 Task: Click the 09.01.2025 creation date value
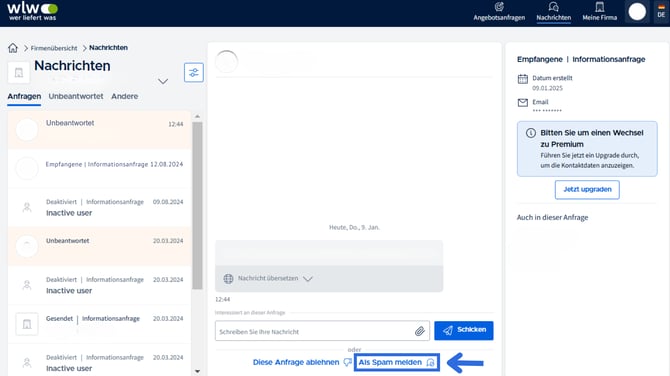pos(547,88)
